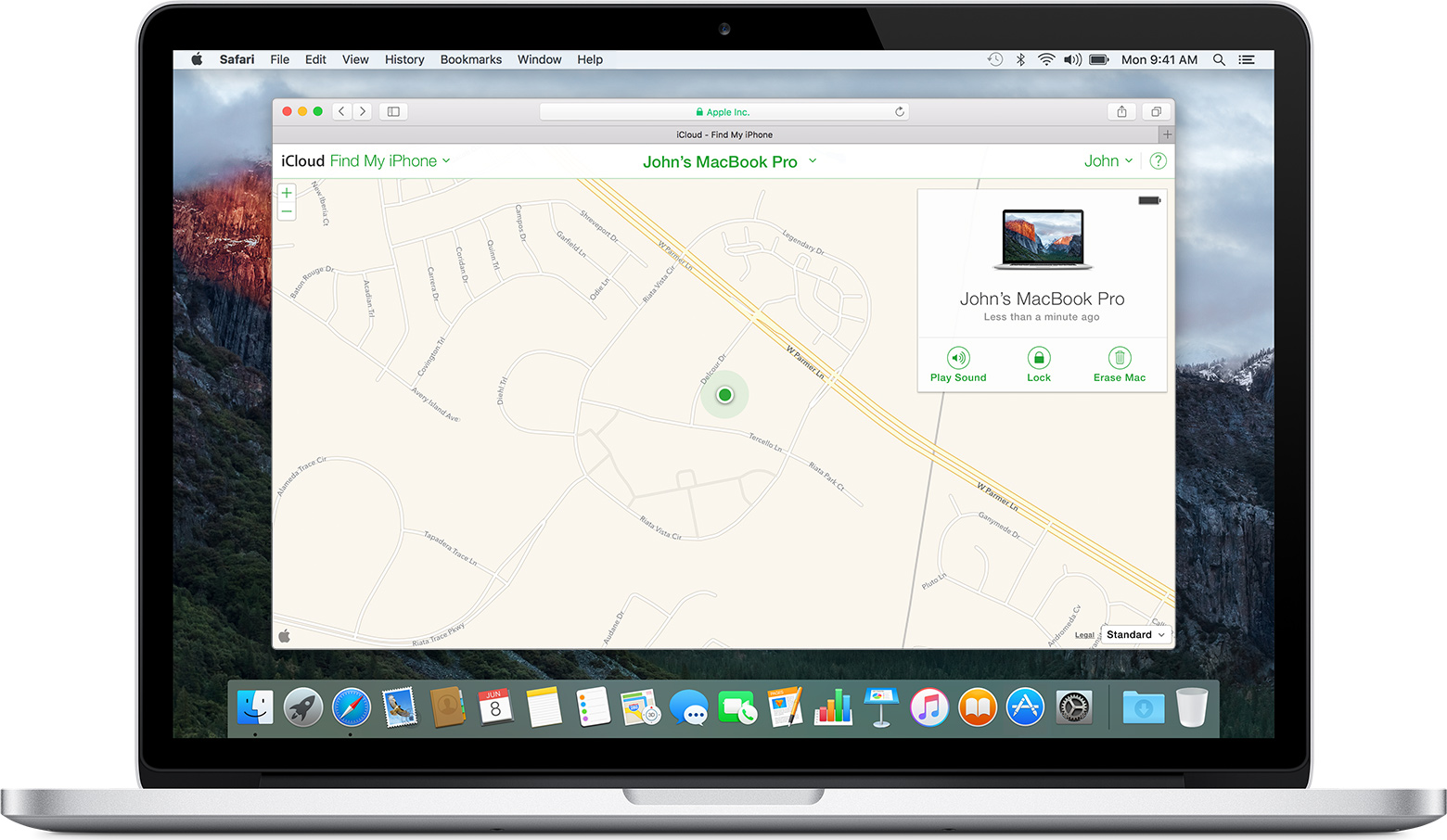This screenshot has height=840, width=1447.
Task: Open the History menu
Action: pyautogui.click(x=404, y=59)
